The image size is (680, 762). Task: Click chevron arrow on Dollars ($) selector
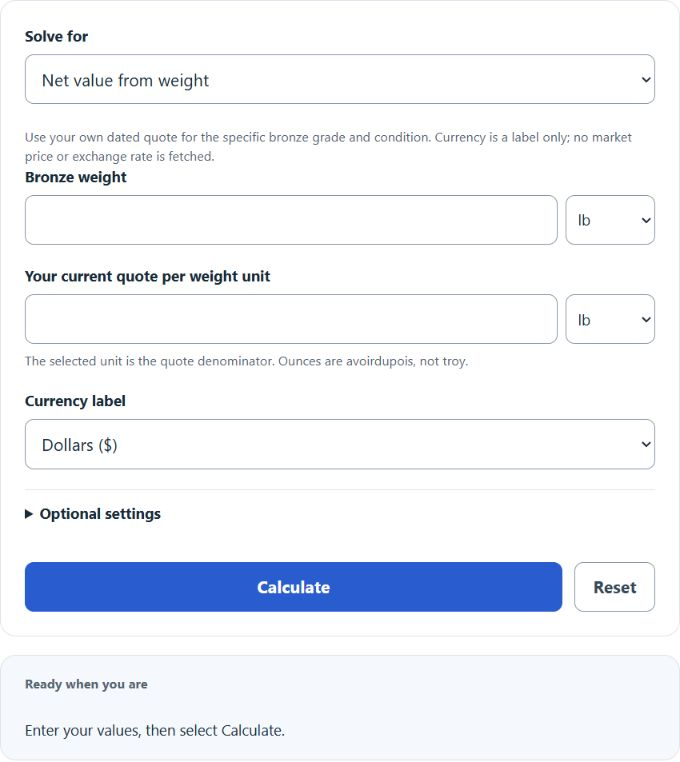click(x=646, y=445)
